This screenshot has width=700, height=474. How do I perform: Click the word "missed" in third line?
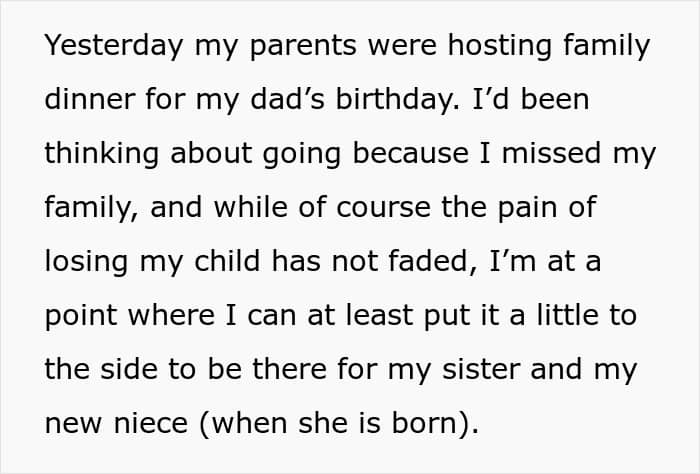pyautogui.click(x=552, y=153)
